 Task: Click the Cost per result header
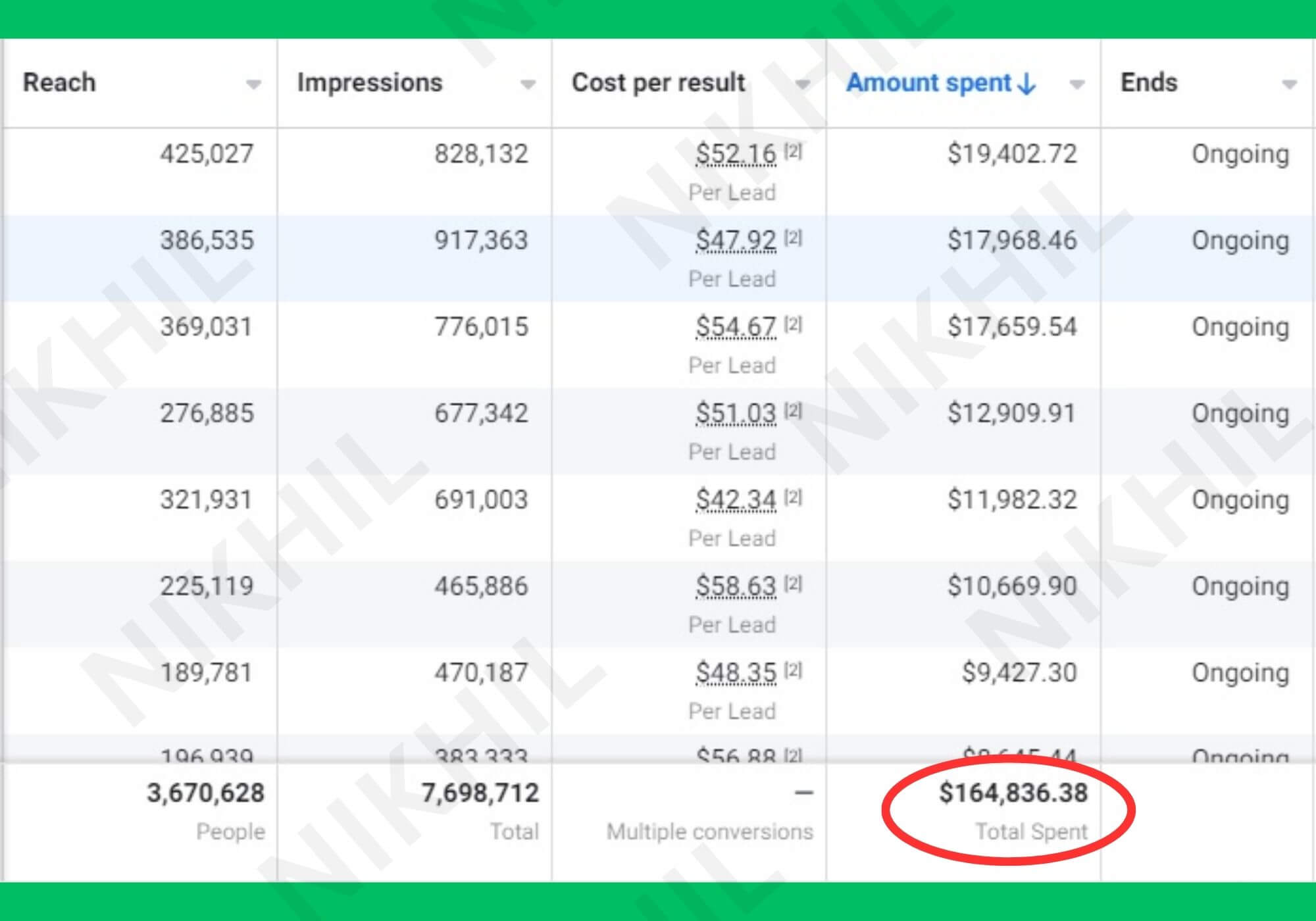point(658,83)
